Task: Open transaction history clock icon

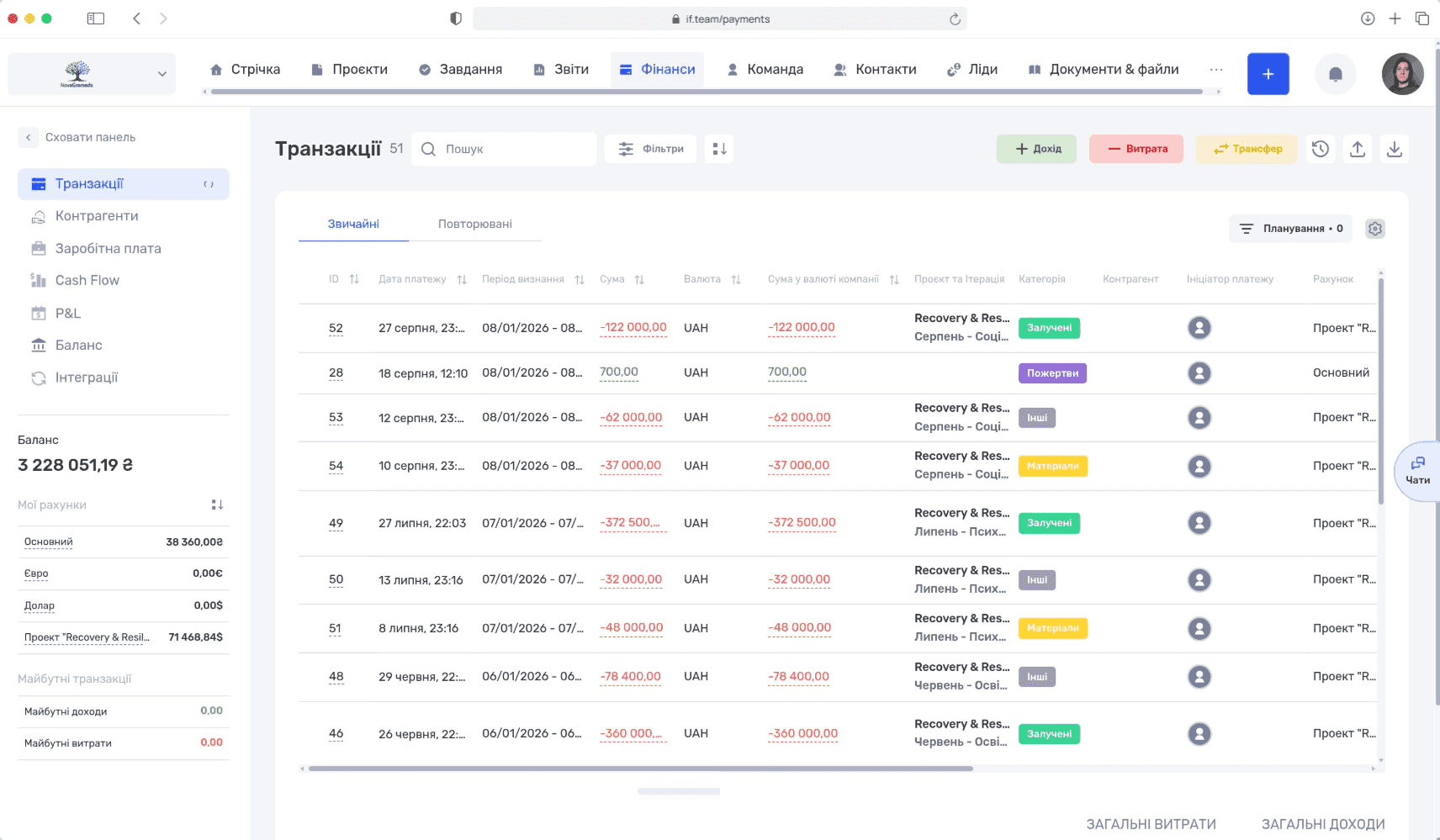Action: 1321,149
